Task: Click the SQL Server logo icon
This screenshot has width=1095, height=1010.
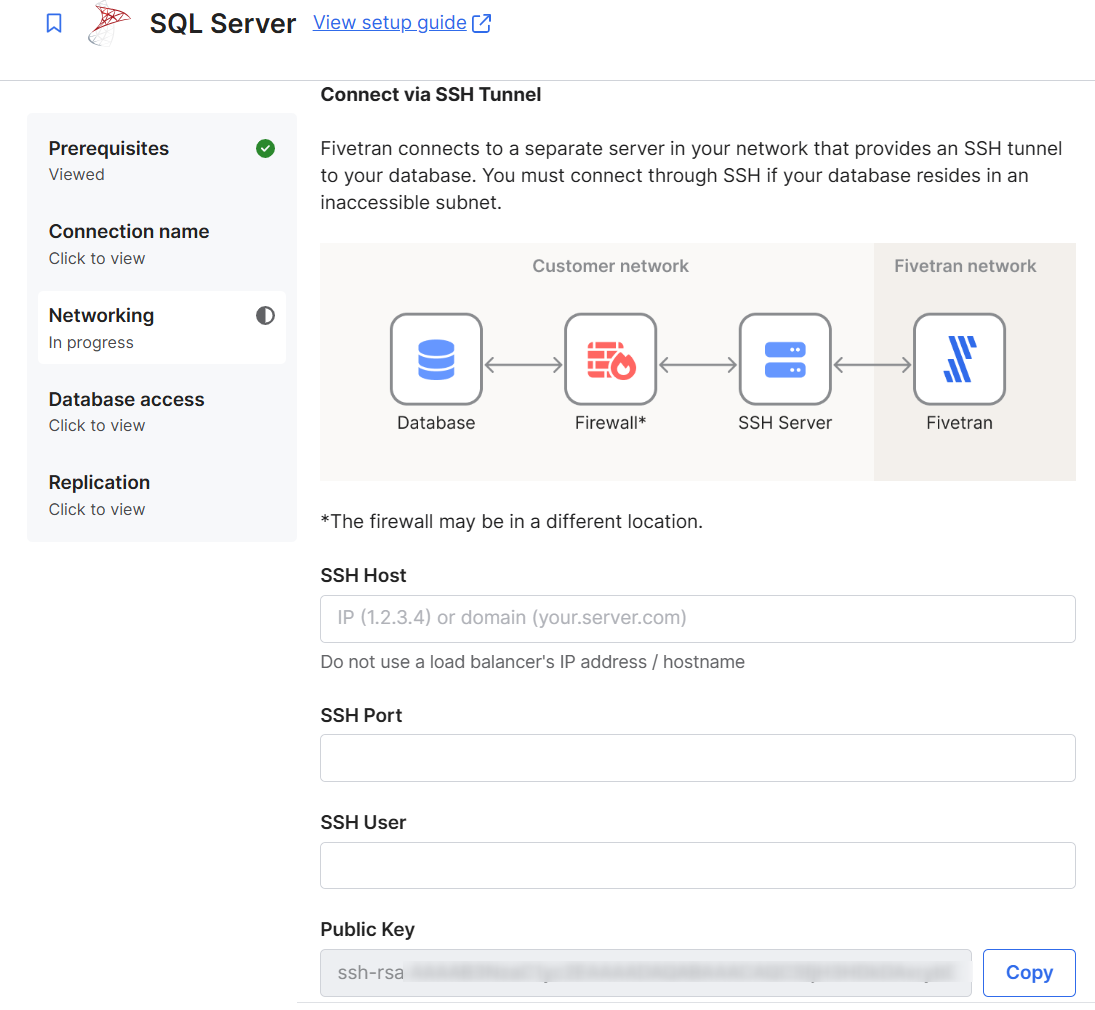Action: (109, 23)
